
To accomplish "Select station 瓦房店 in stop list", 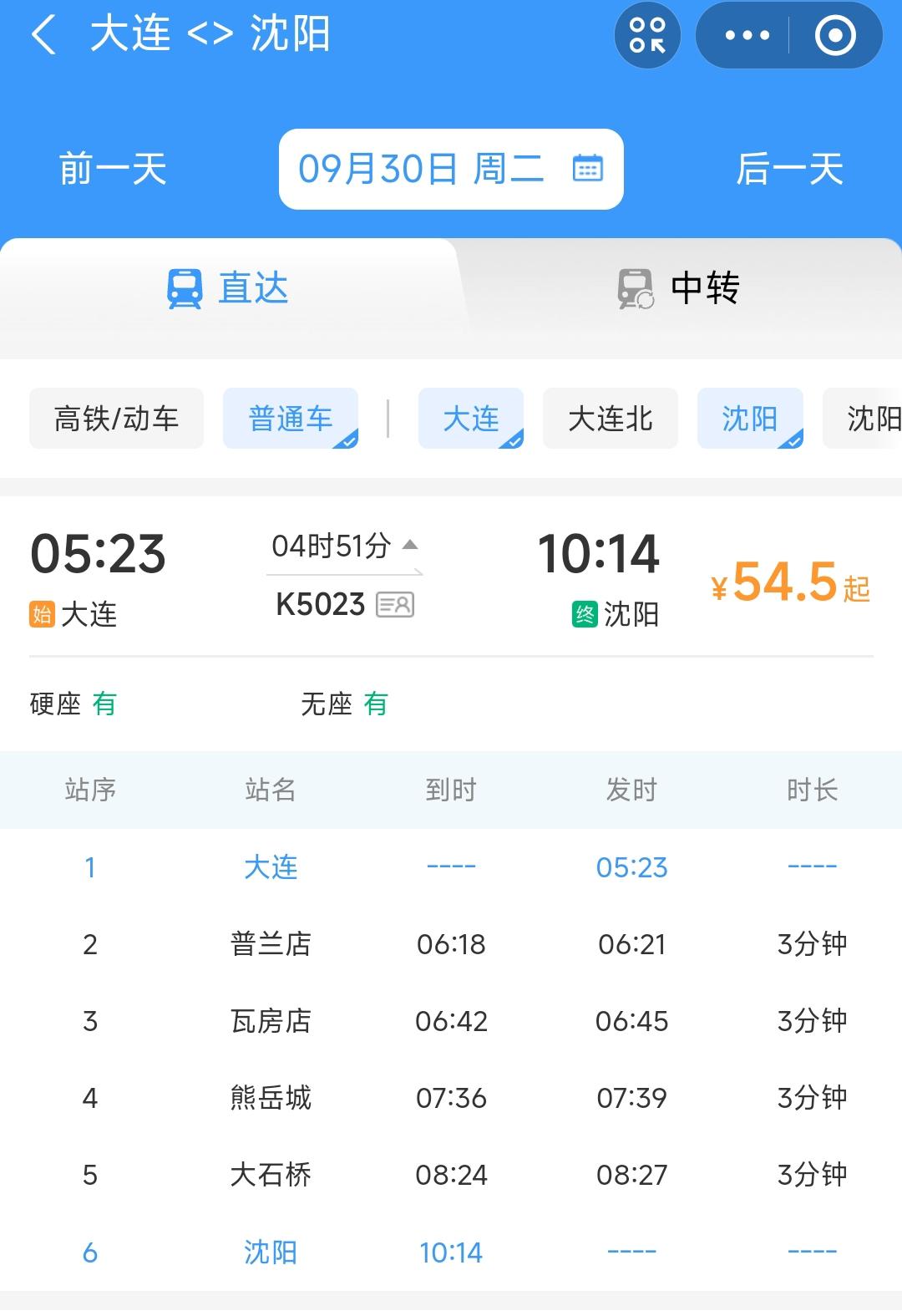I will point(271,1021).
